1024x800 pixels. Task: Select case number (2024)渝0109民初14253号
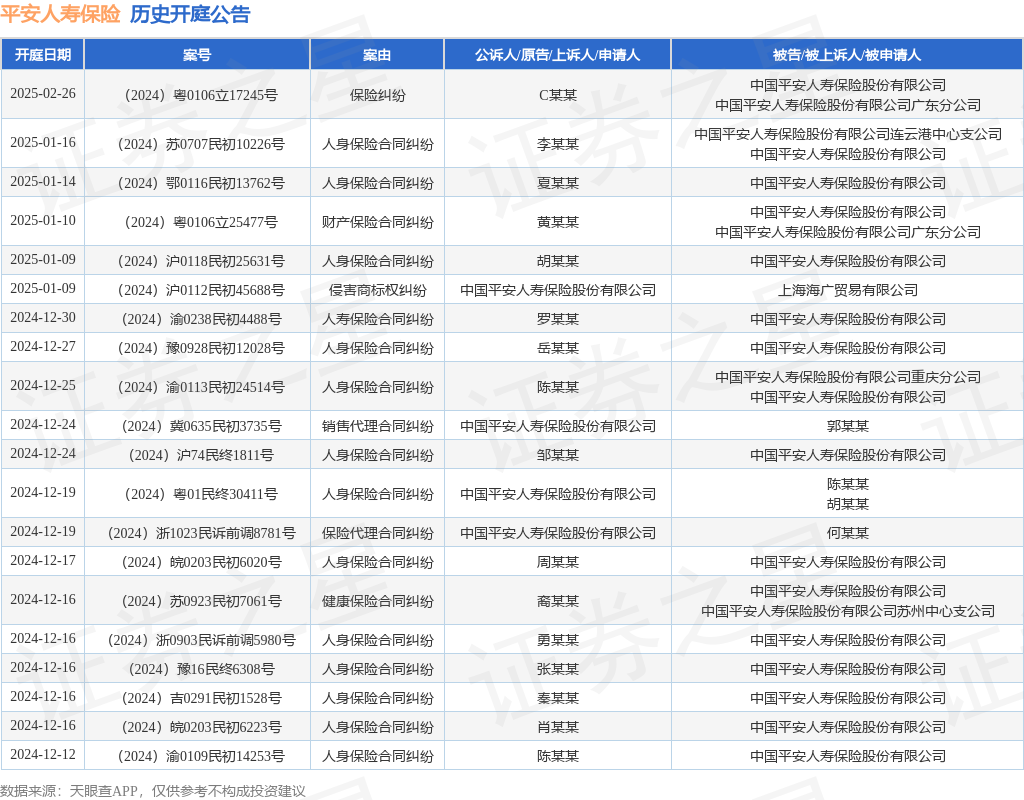tap(201, 756)
